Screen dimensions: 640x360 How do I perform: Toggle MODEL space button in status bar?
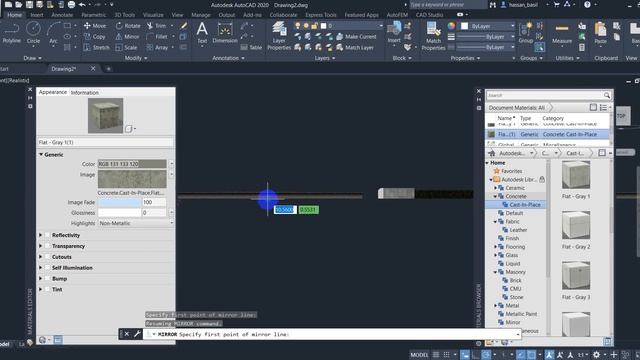pos(419,355)
